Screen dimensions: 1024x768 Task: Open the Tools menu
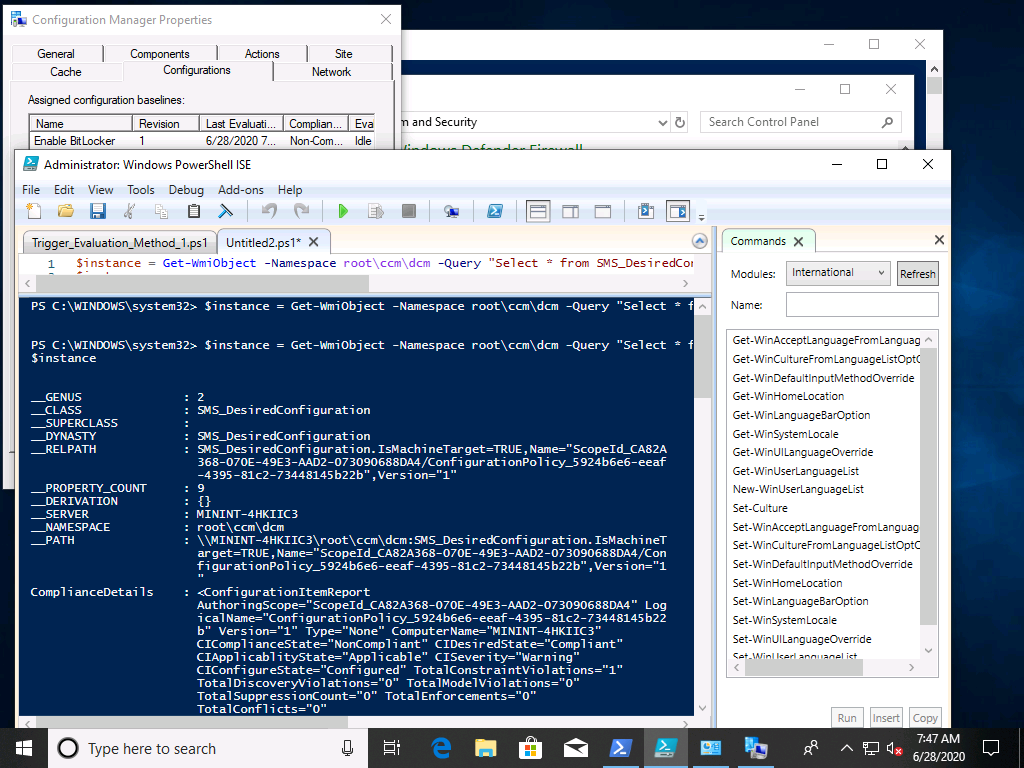click(x=140, y=190)
